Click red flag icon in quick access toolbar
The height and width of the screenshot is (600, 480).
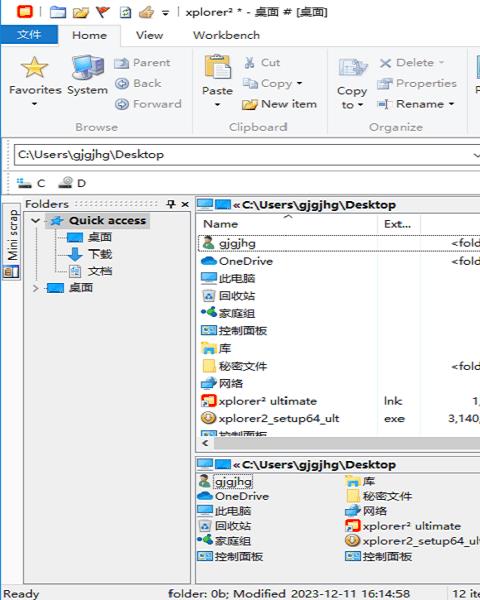103,12
